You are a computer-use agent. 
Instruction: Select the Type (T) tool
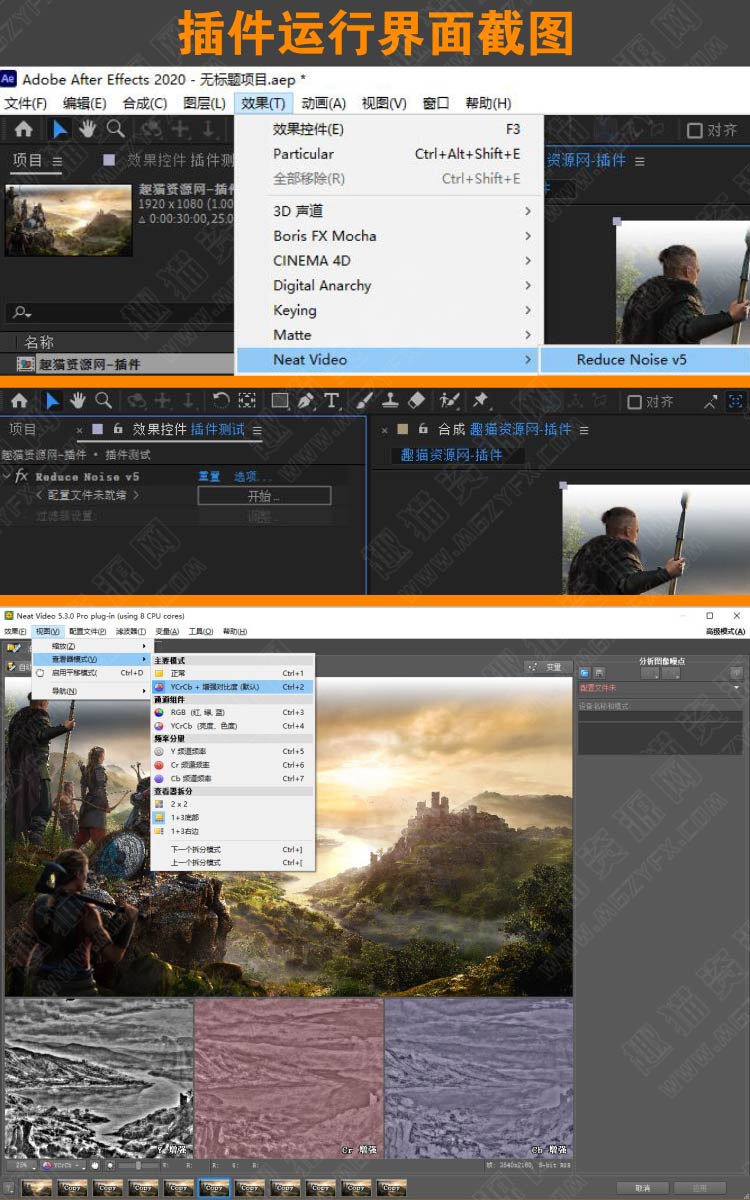tap(331, 401)
